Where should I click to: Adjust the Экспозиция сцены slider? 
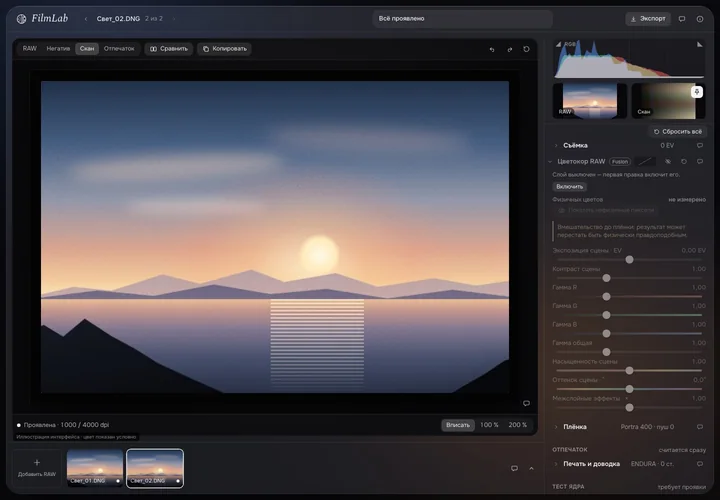pyautogui.click(x=629, y=259)
